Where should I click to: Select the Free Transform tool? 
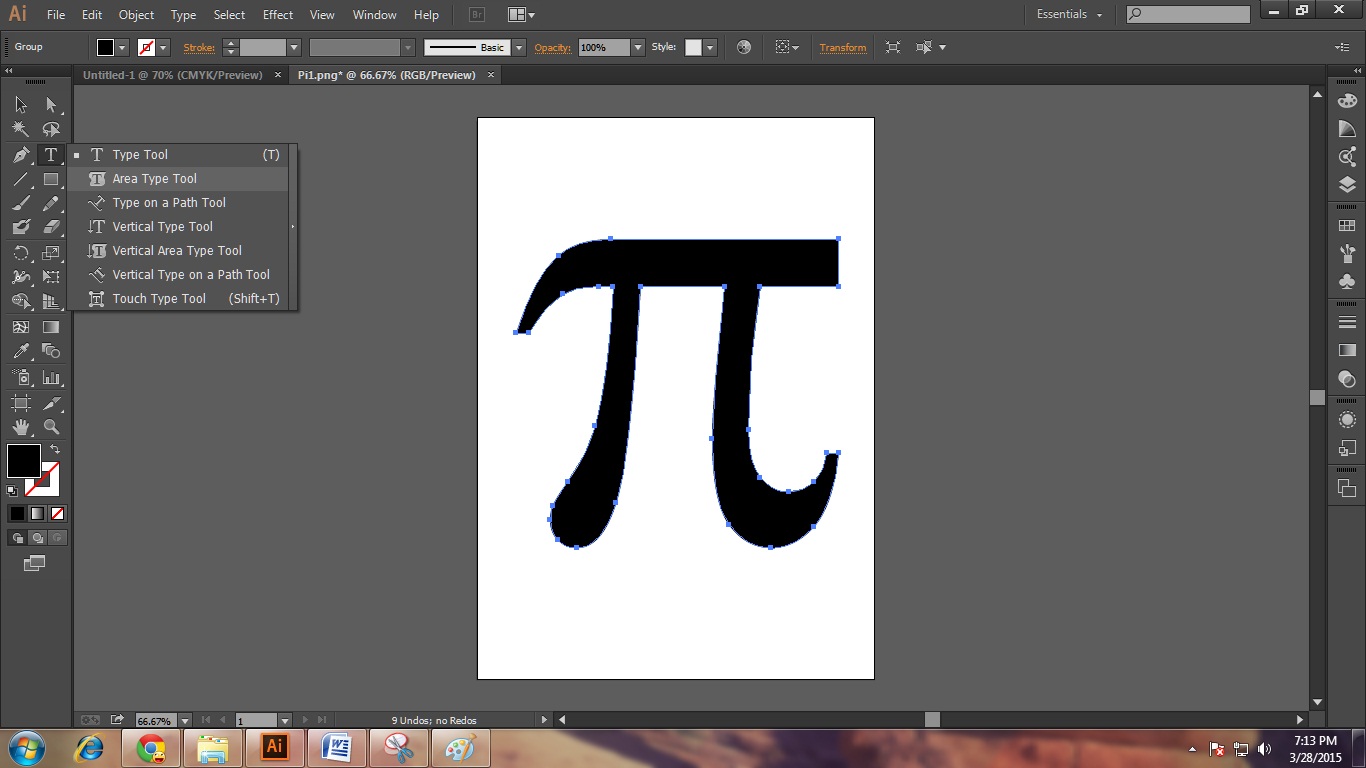(x=51, y=277)
